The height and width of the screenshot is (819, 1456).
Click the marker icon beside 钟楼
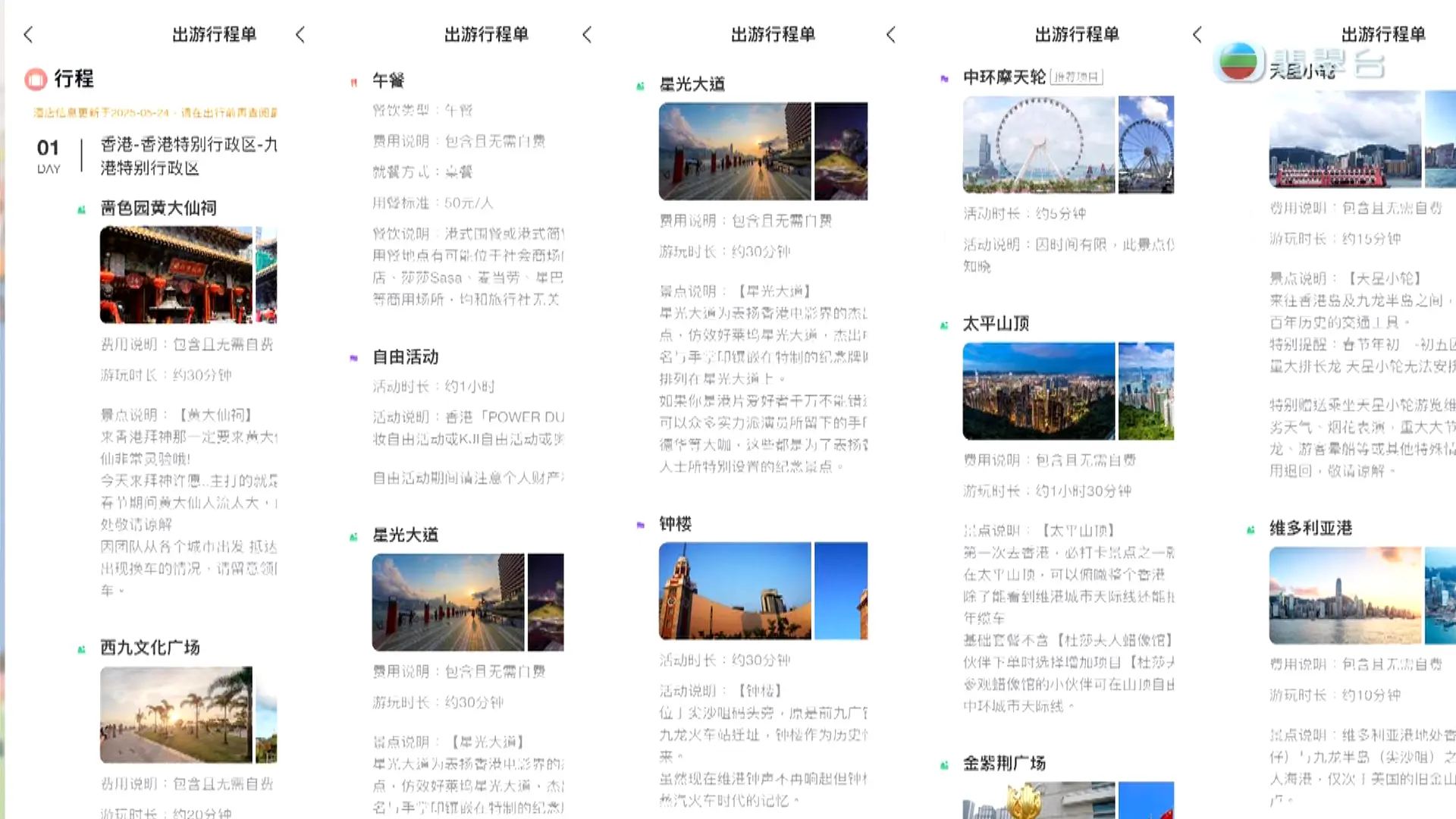coord(641,525)
